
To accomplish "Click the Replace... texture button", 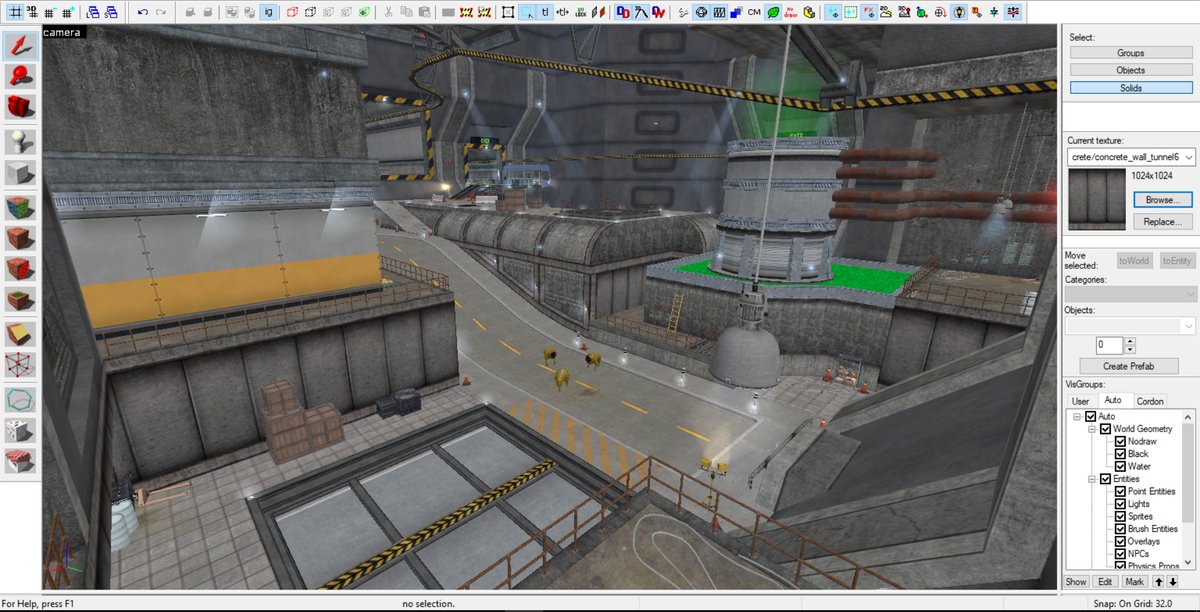I will (x=1163, y=222).
